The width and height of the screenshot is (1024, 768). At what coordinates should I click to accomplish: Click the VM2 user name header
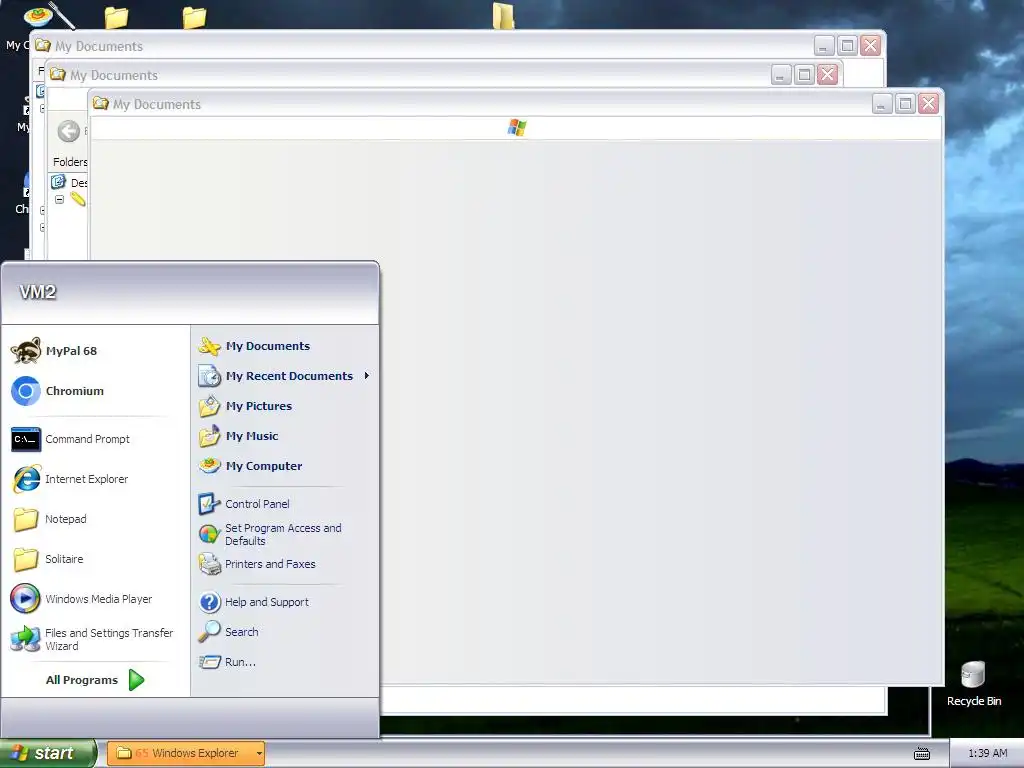pyautogui.click(x=38, y=291)
